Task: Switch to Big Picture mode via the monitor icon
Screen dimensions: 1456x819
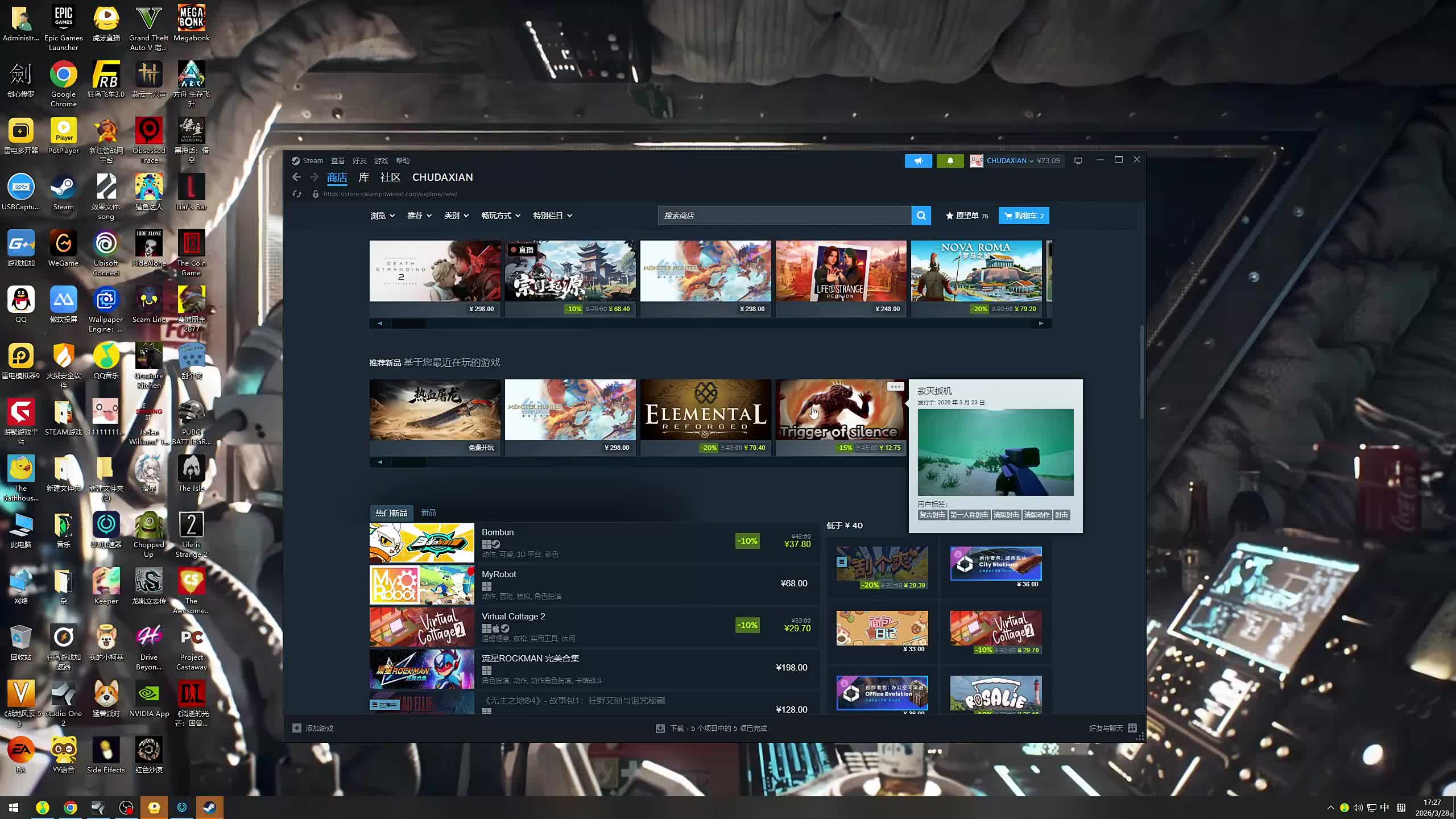Action: (1078, 161)
